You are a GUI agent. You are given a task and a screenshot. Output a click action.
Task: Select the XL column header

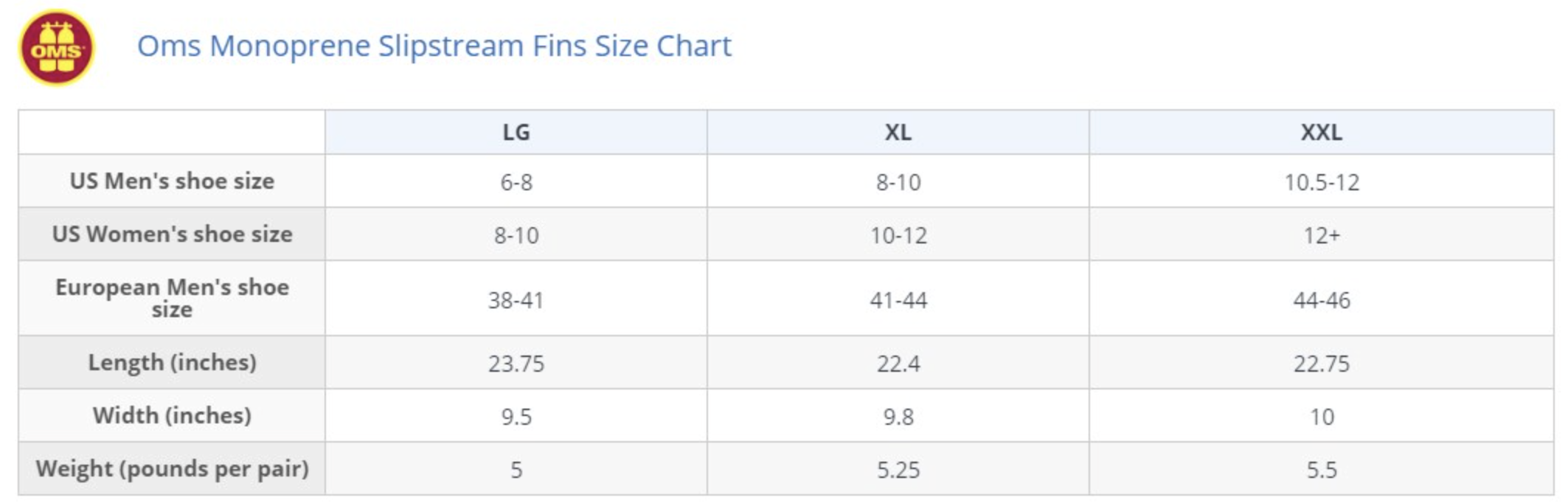coord(898,133)
